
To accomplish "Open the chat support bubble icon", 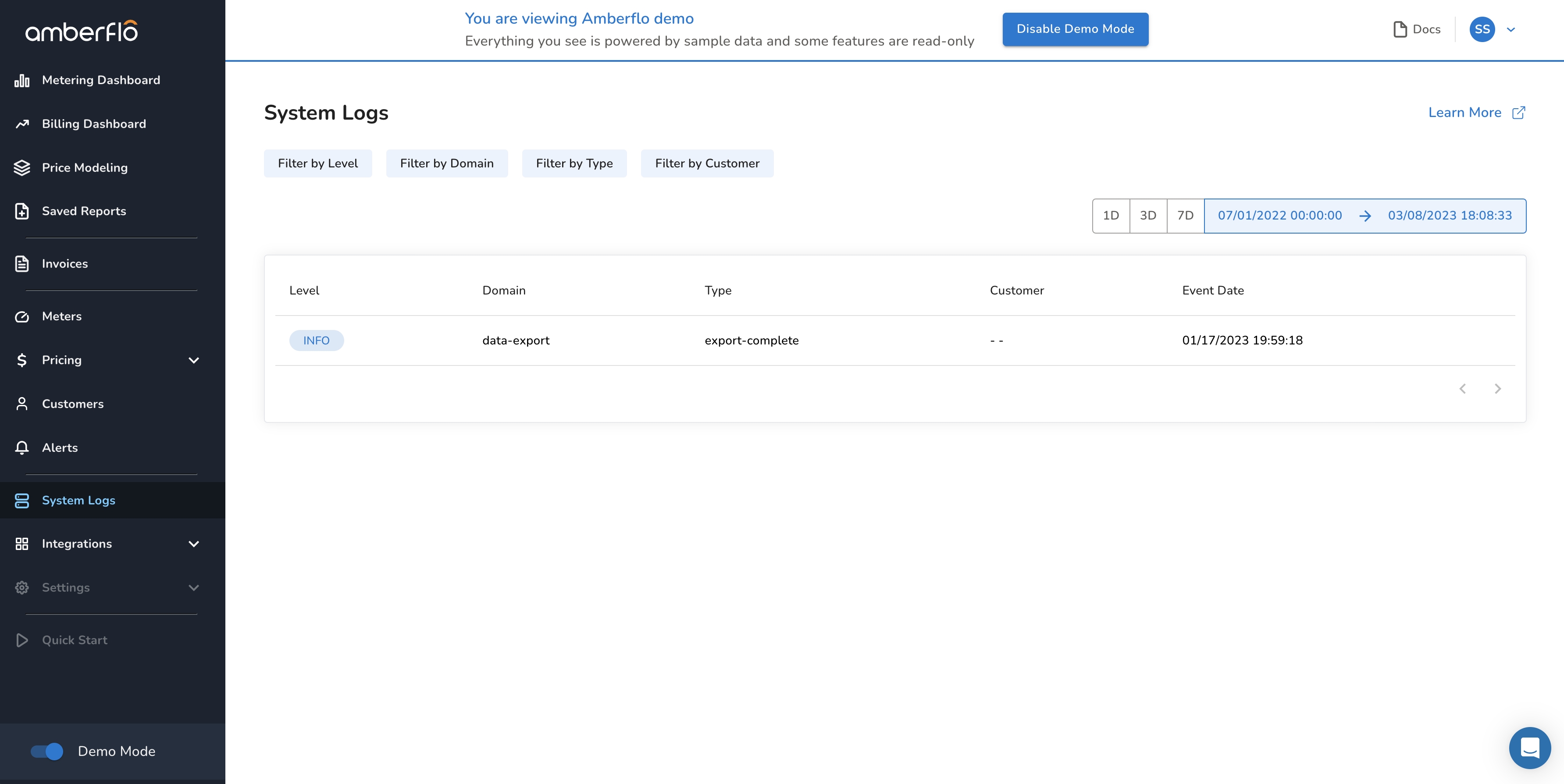I will tap(1529, 748).
